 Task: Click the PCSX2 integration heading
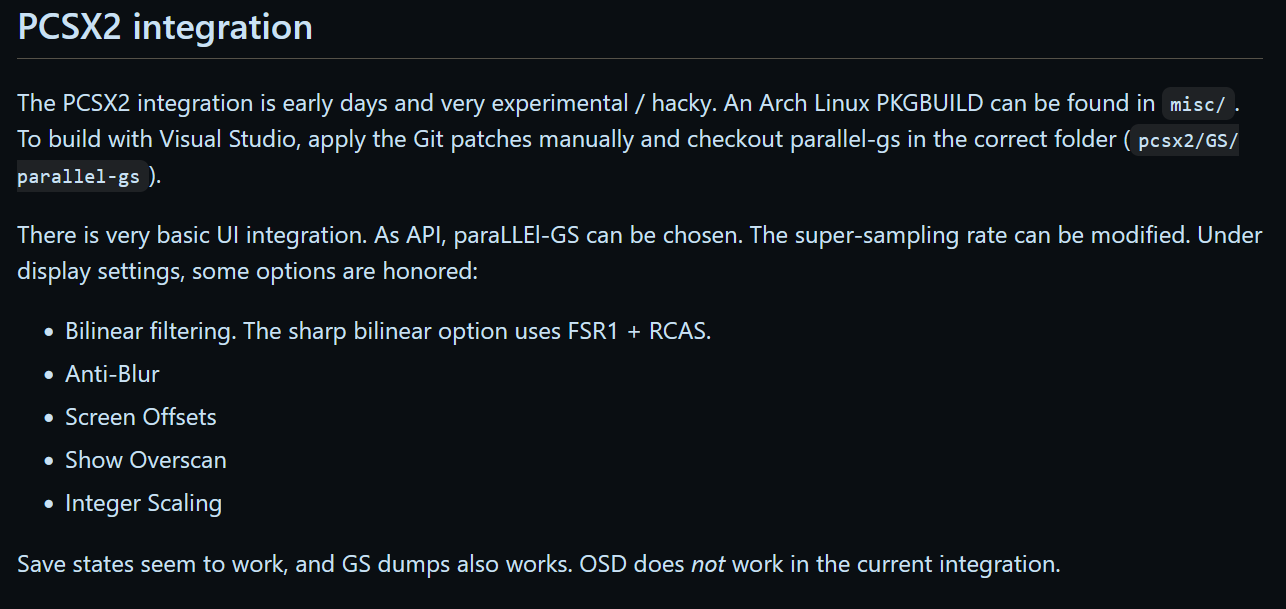(x=165, y=26)
